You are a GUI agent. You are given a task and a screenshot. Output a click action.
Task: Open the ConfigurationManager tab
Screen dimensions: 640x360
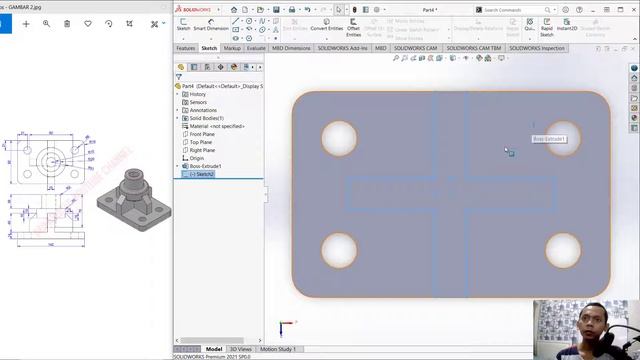207,67
